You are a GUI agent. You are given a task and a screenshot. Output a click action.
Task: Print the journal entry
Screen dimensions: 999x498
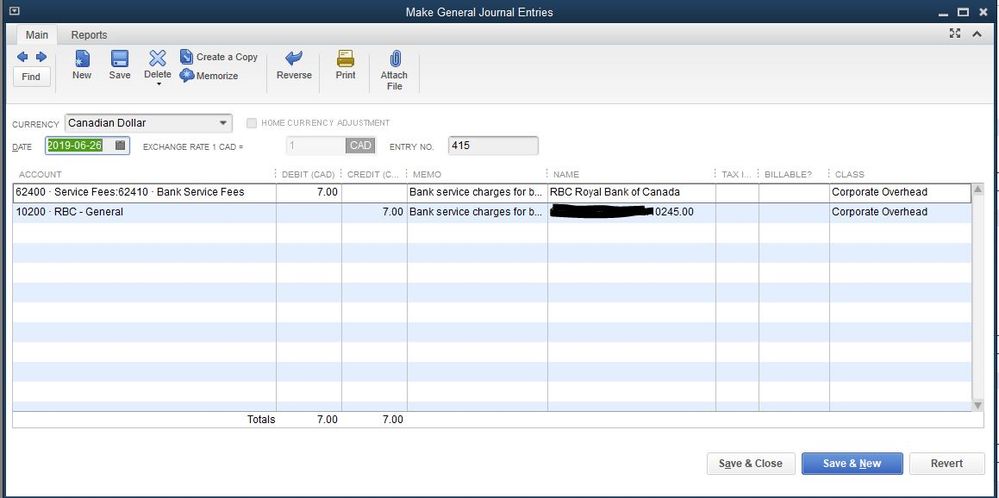[x=345, y=65]
